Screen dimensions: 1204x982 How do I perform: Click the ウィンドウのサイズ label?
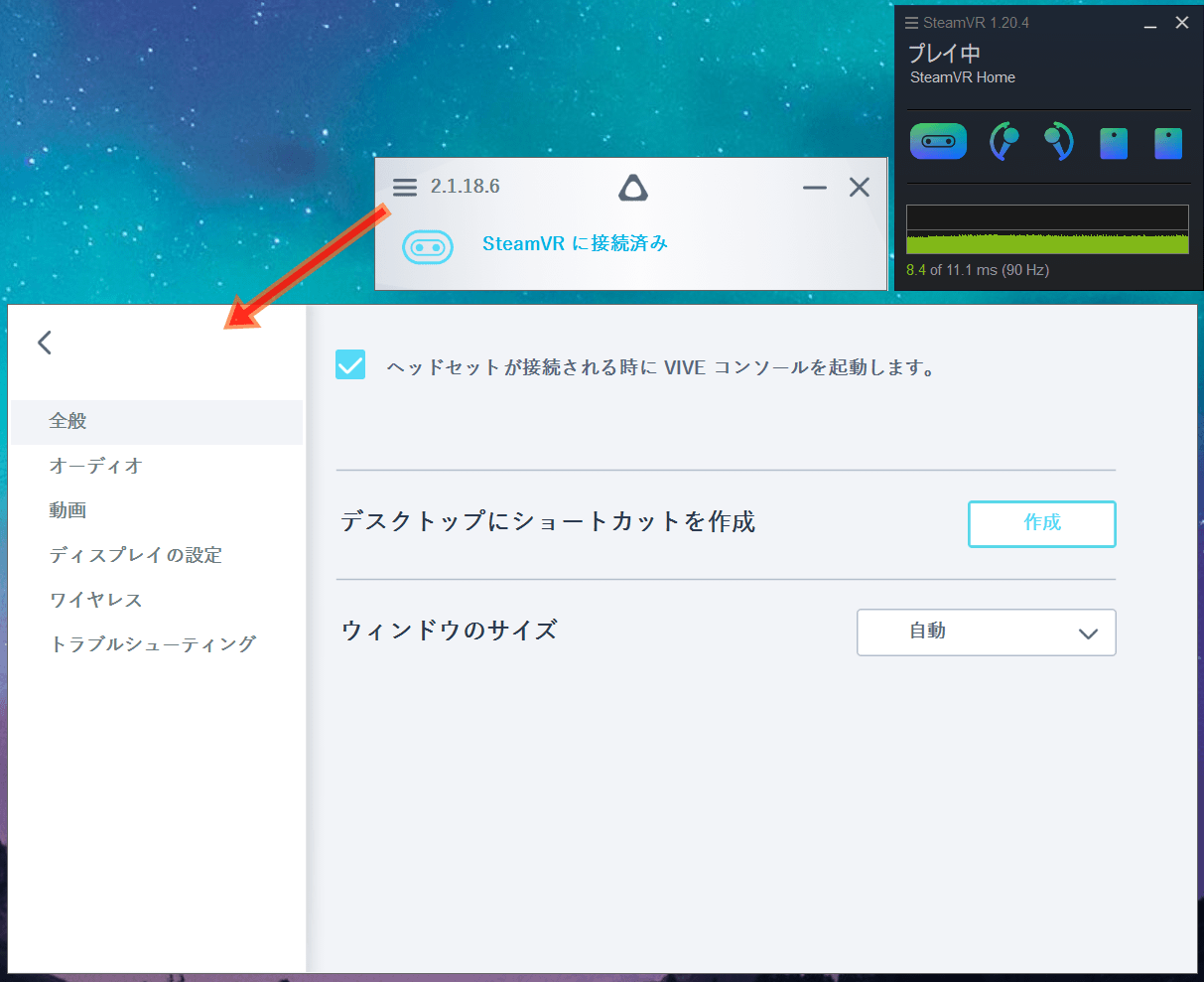pos(449,631)
